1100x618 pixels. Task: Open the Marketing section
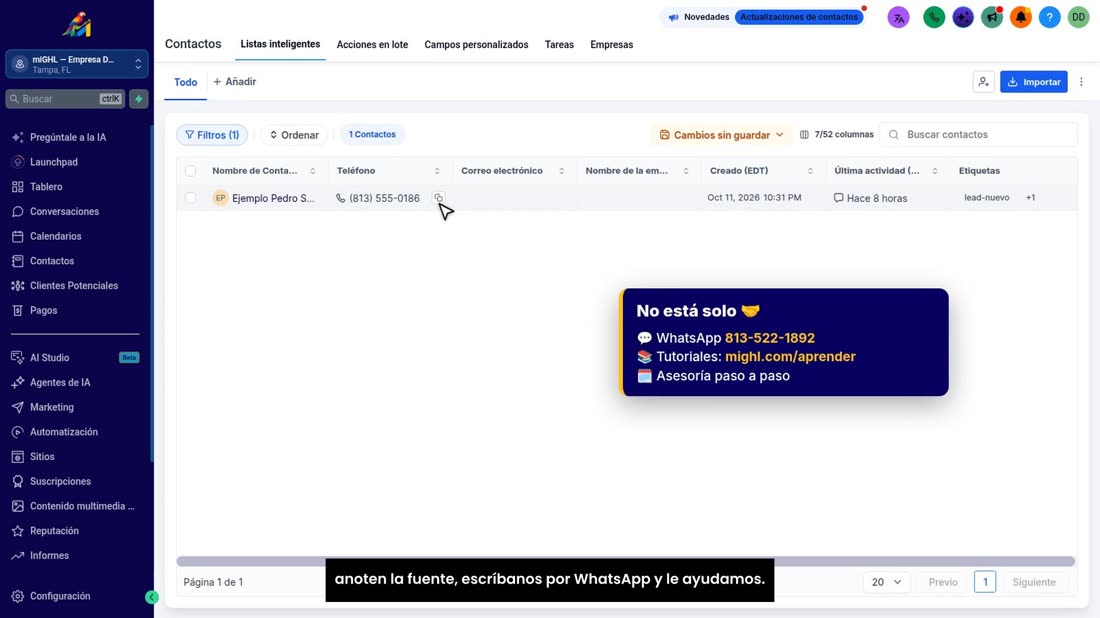click(x=51, y=407)
